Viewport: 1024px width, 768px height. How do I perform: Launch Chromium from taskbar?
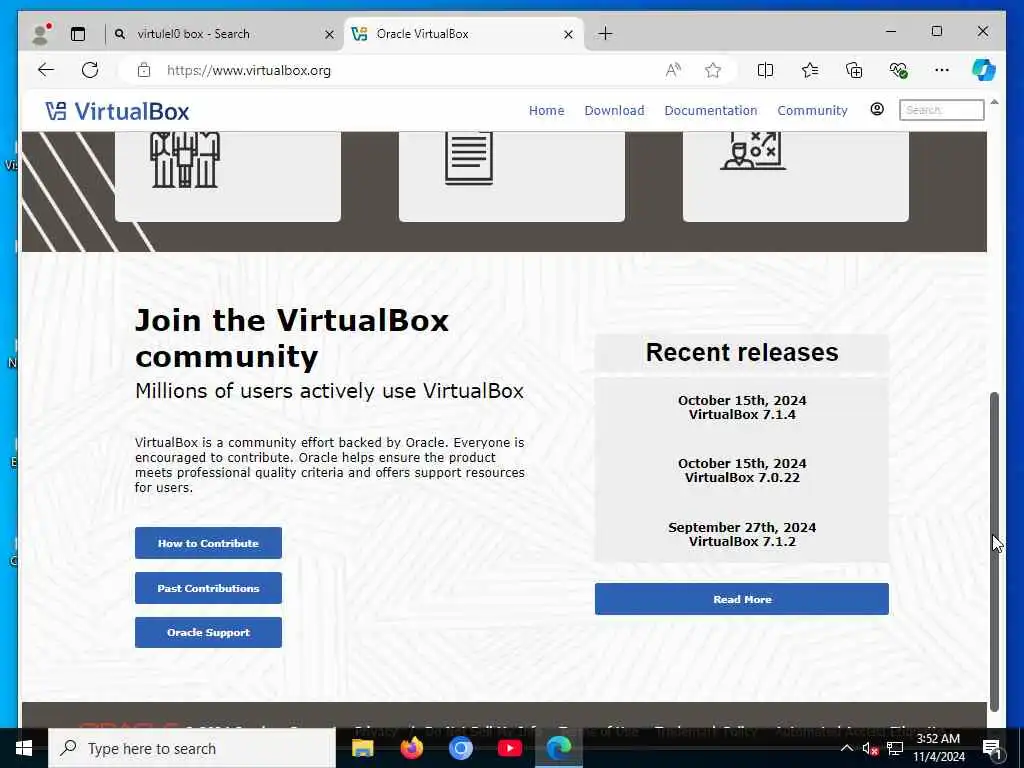(x=460, y=748)
